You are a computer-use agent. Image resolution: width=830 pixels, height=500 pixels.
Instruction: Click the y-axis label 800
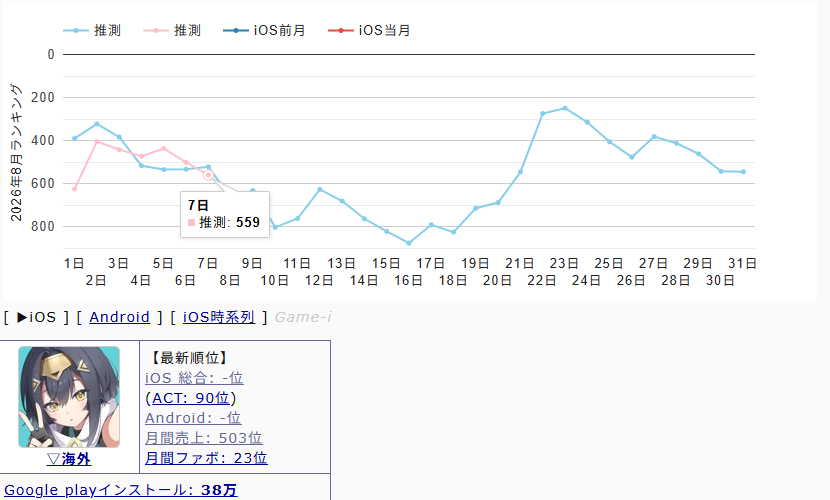click(43, 226)
